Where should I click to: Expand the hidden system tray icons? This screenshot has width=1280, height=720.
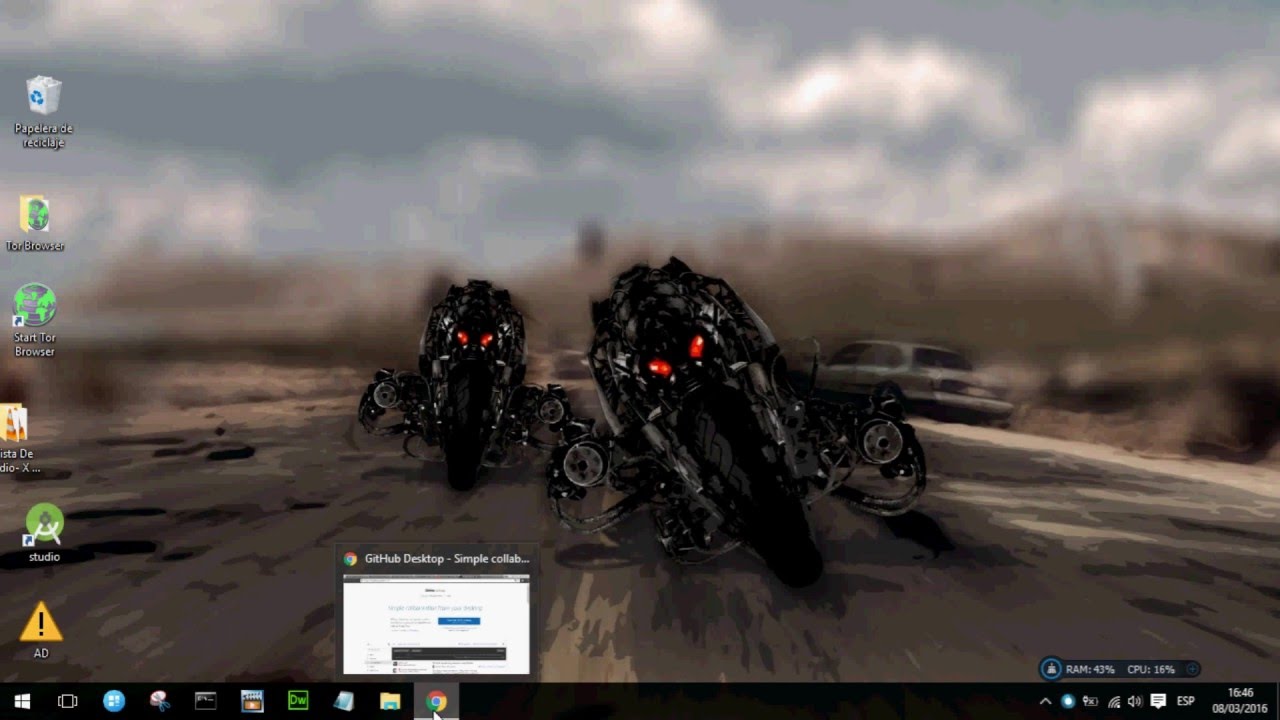[x=1046, y=701]
